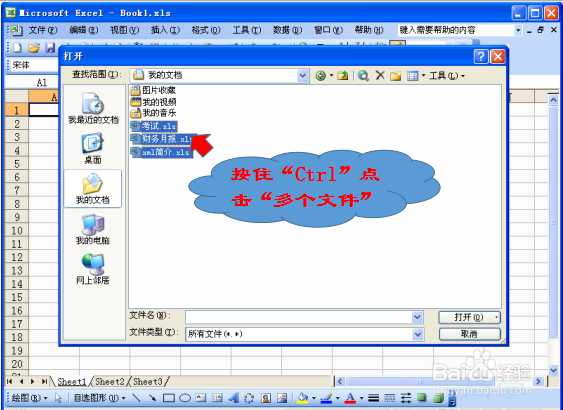Open the 格式(O) menu

(x=206, y=30)
